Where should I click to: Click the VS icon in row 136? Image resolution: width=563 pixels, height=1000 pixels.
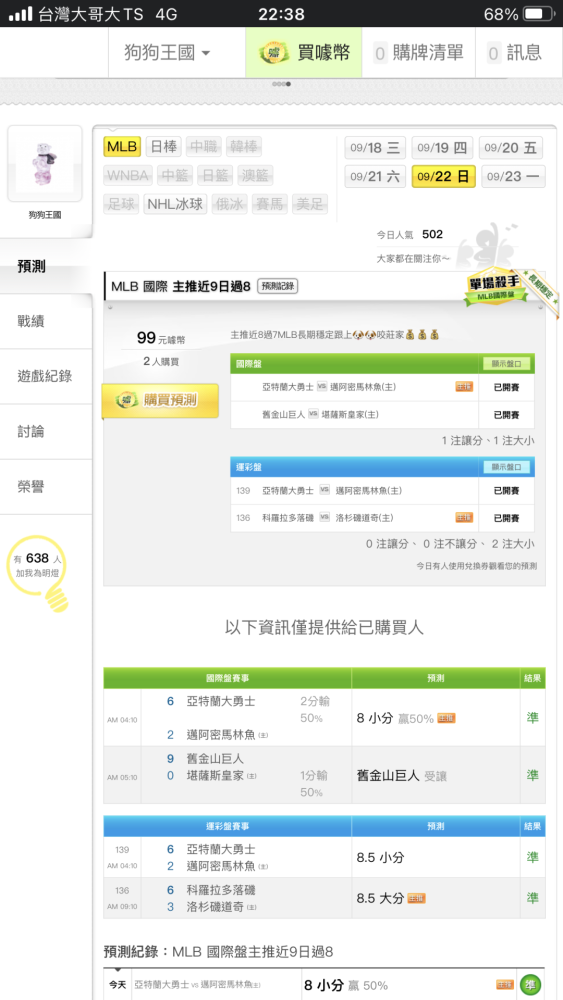(325, 517)
